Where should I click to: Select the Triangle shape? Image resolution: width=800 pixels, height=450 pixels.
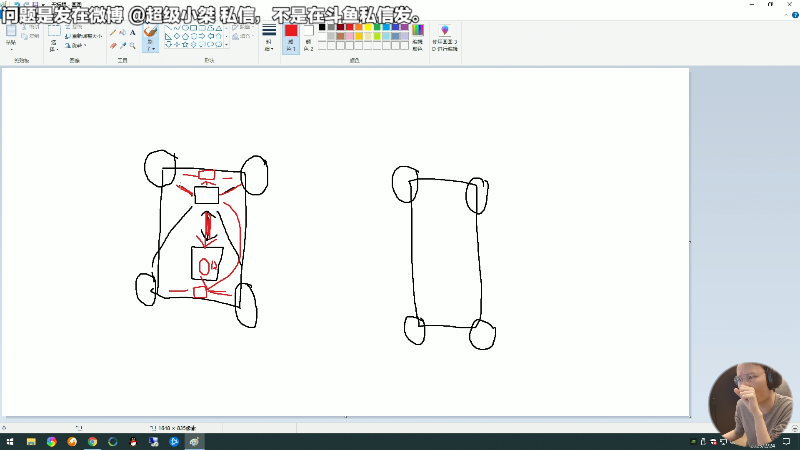[219, 28]
